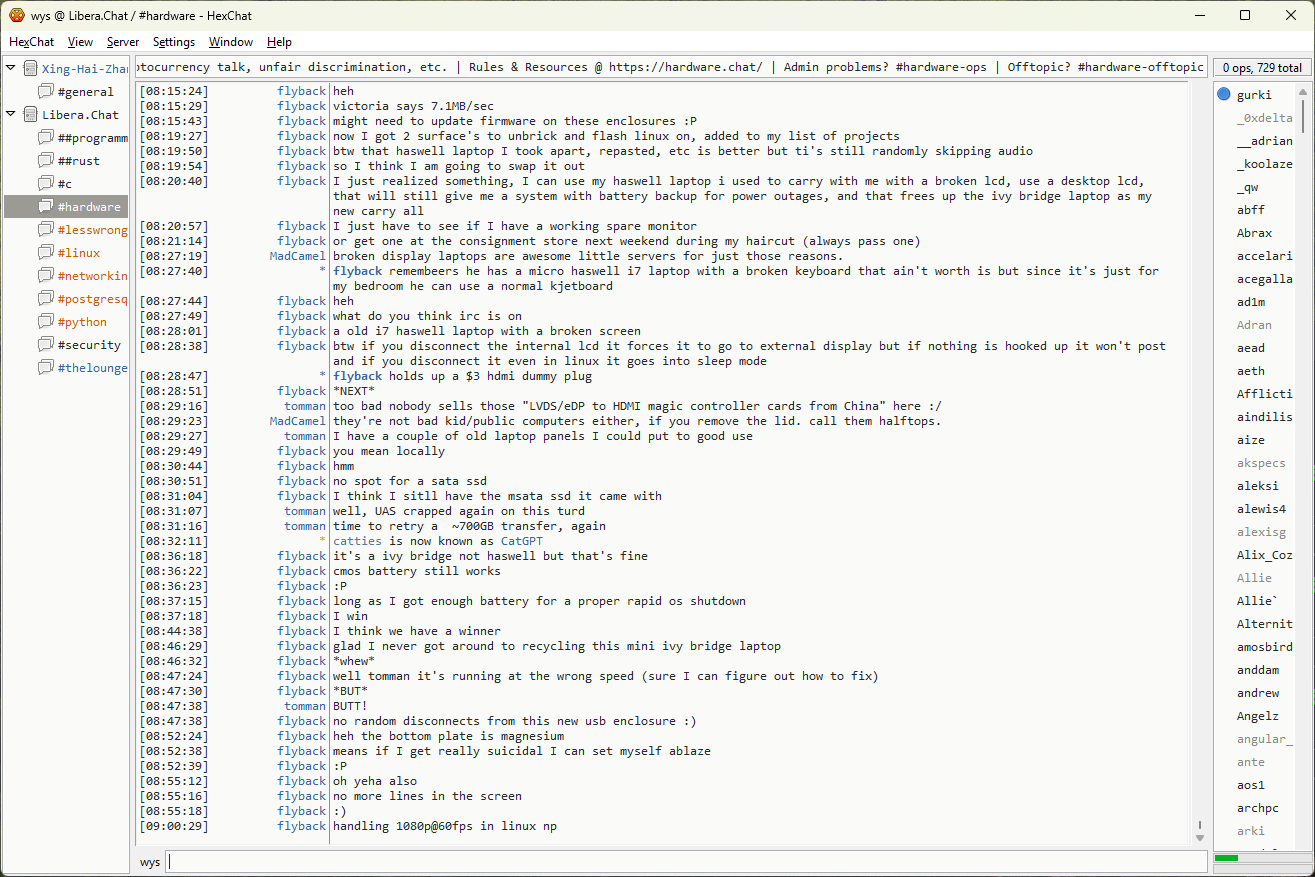Click the ##rust channel icon
The image size is (1315, 877).
coord(46,161)
